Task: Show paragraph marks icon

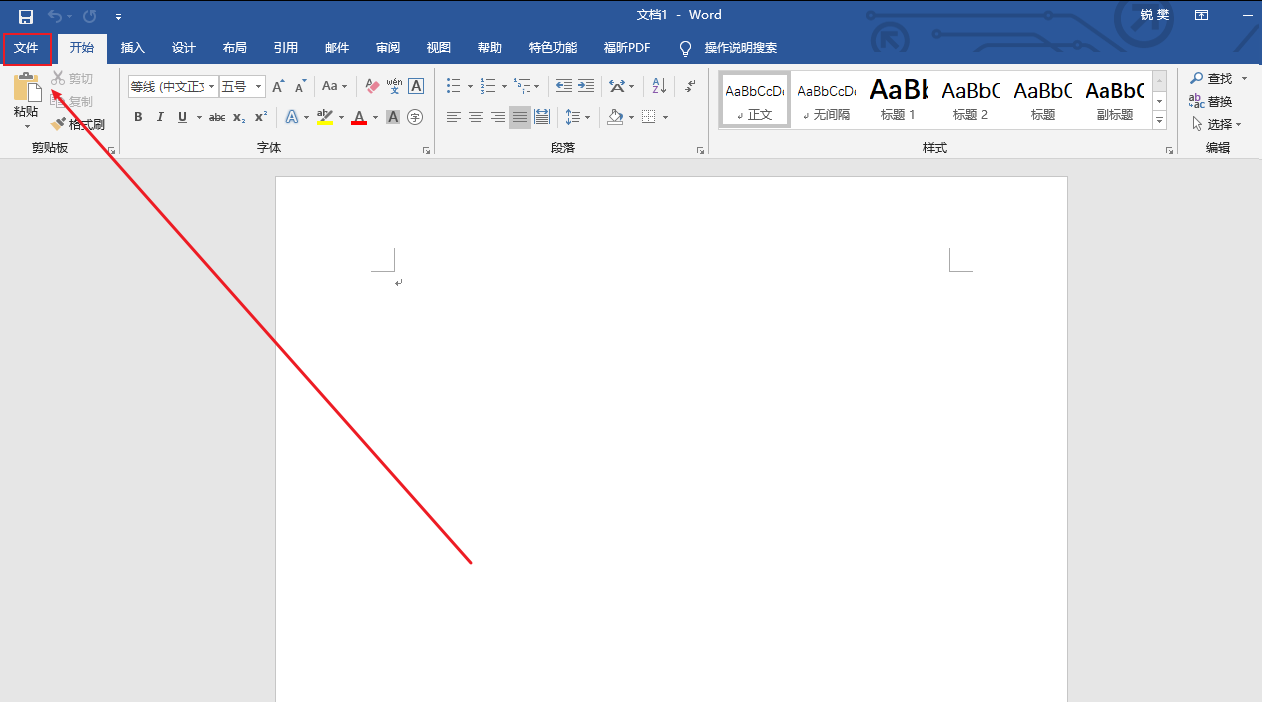Action: (690, 86)
